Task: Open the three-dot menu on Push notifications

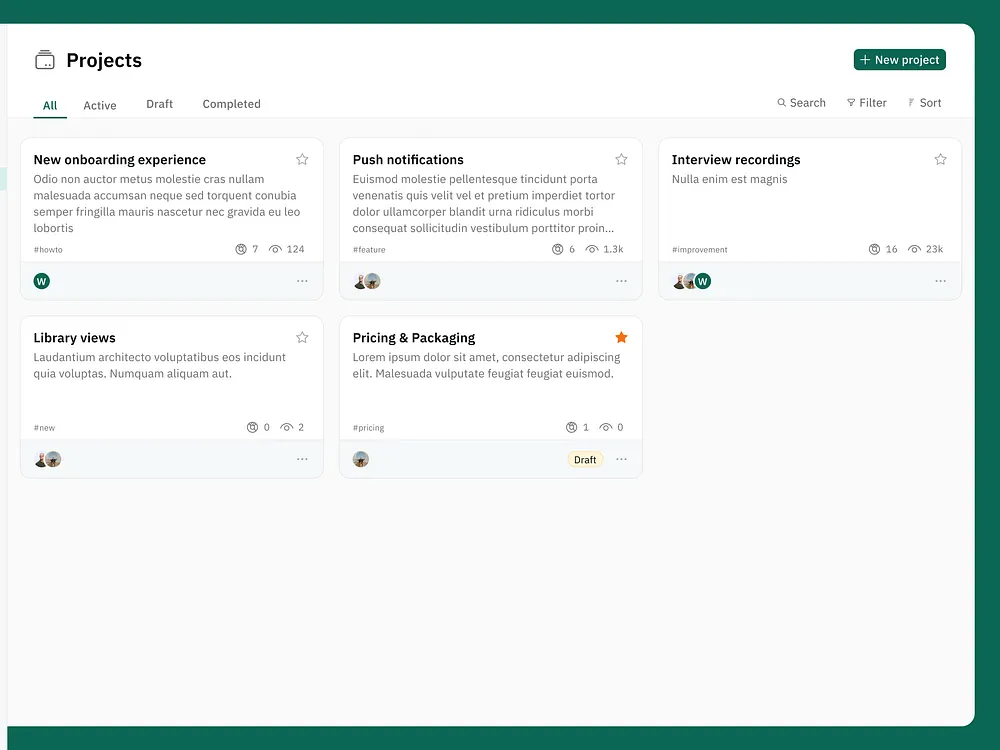Action: tap(621, 281)
